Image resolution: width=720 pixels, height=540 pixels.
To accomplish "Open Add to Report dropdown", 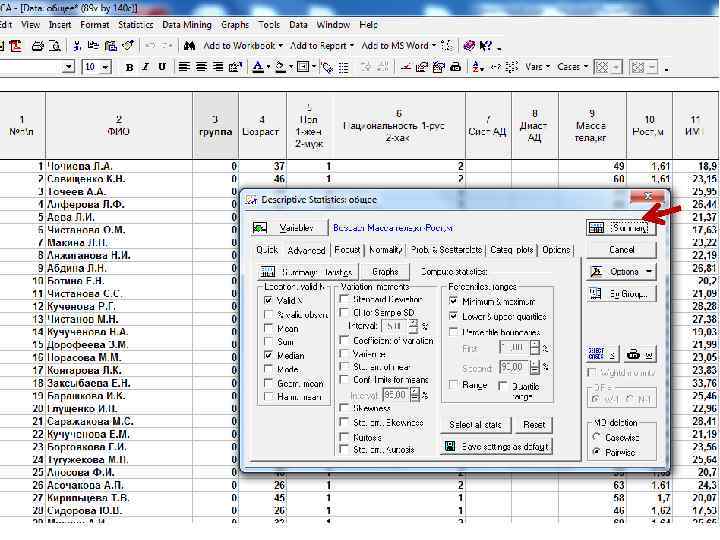I will coord(322,45).
